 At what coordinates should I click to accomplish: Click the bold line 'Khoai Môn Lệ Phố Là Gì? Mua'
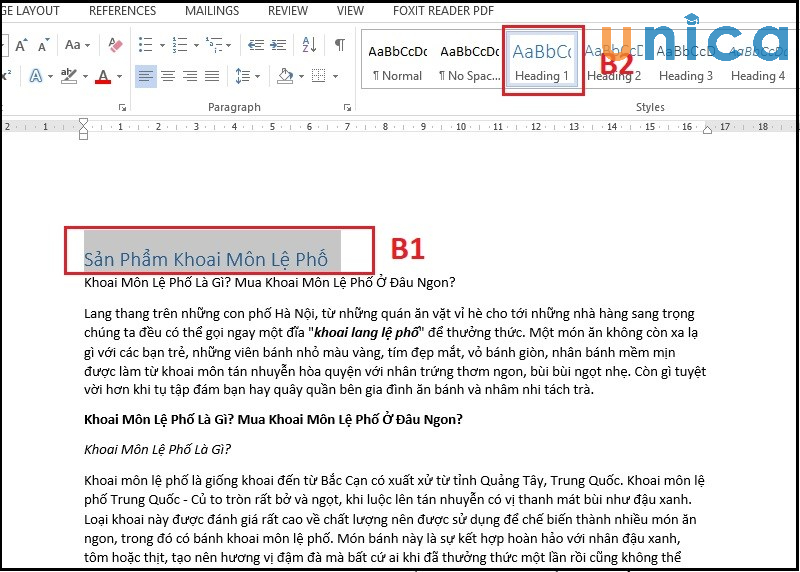(x=273, y=419)
